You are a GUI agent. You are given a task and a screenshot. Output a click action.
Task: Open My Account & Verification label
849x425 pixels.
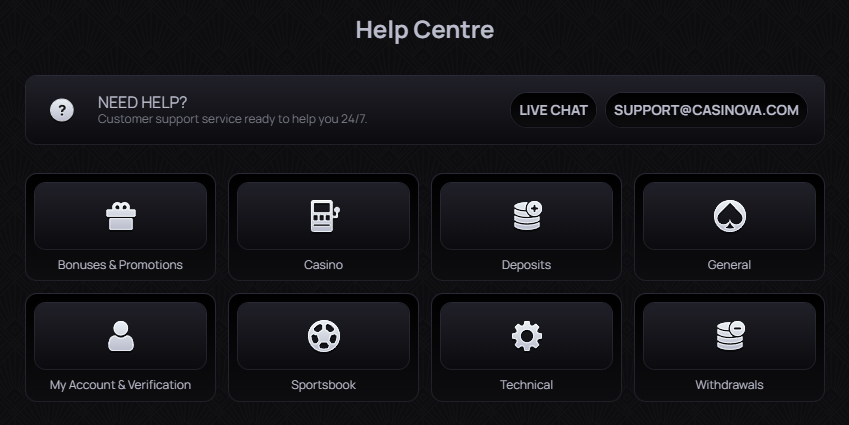tap(120, 385)
